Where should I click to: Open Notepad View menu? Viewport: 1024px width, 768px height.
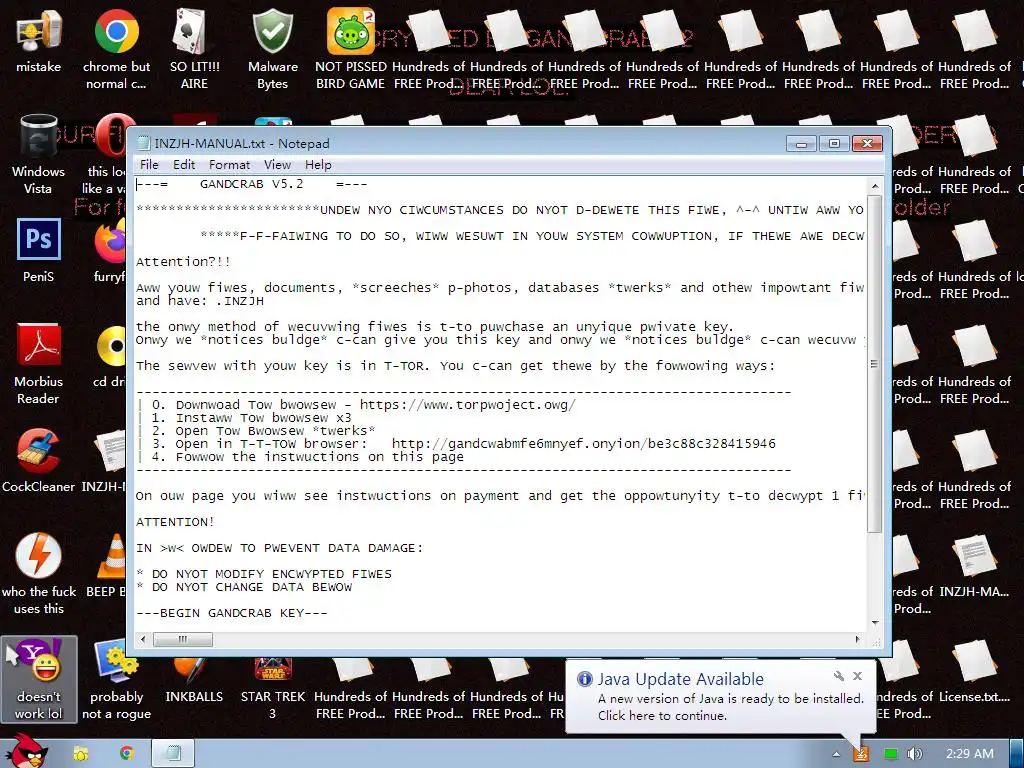pyautogui.click(x=277, y=165)
